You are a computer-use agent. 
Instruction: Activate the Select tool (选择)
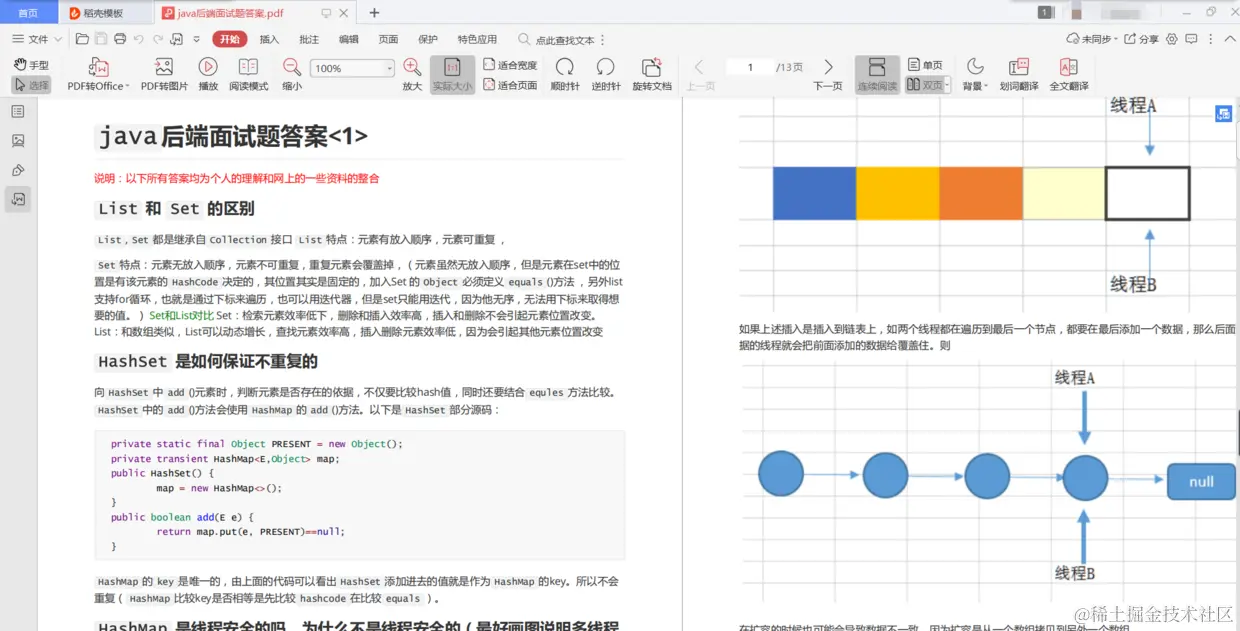(31, 86)
